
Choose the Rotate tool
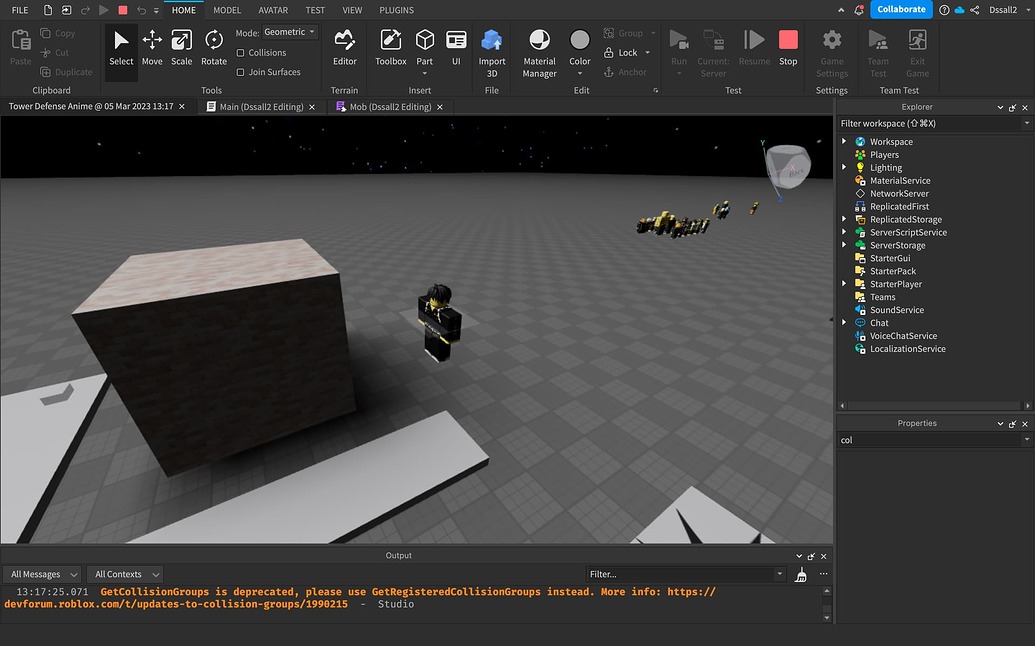coord(214,47)
